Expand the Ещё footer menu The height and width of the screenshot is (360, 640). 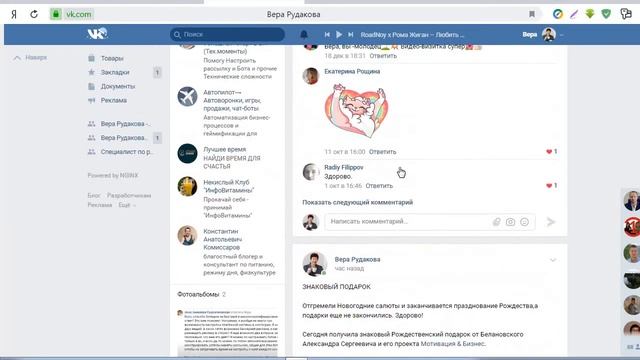[127, 205]
